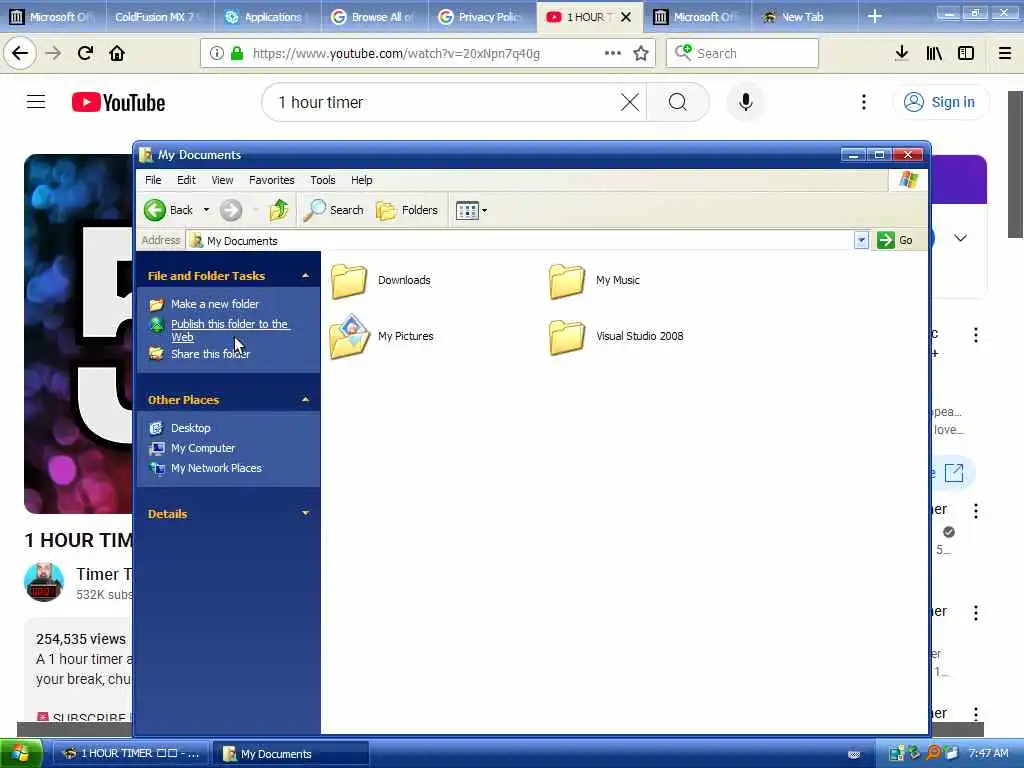Click the YouTube Sign in button

(x=940, y=103)
